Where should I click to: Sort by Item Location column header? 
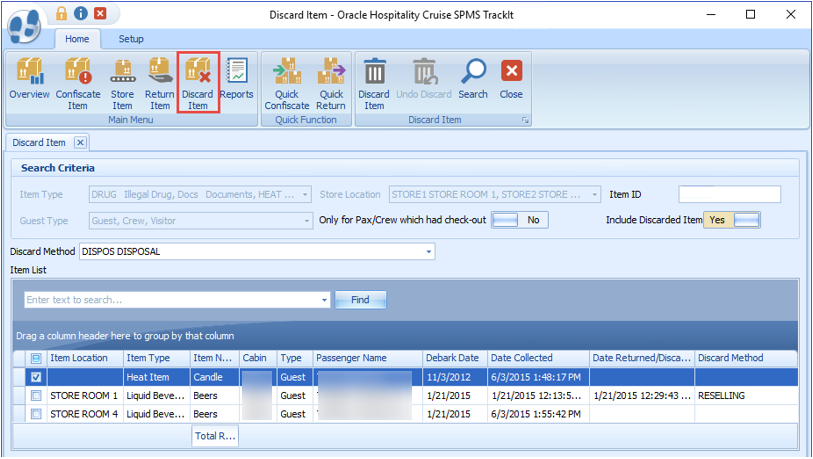pos(85,358)
